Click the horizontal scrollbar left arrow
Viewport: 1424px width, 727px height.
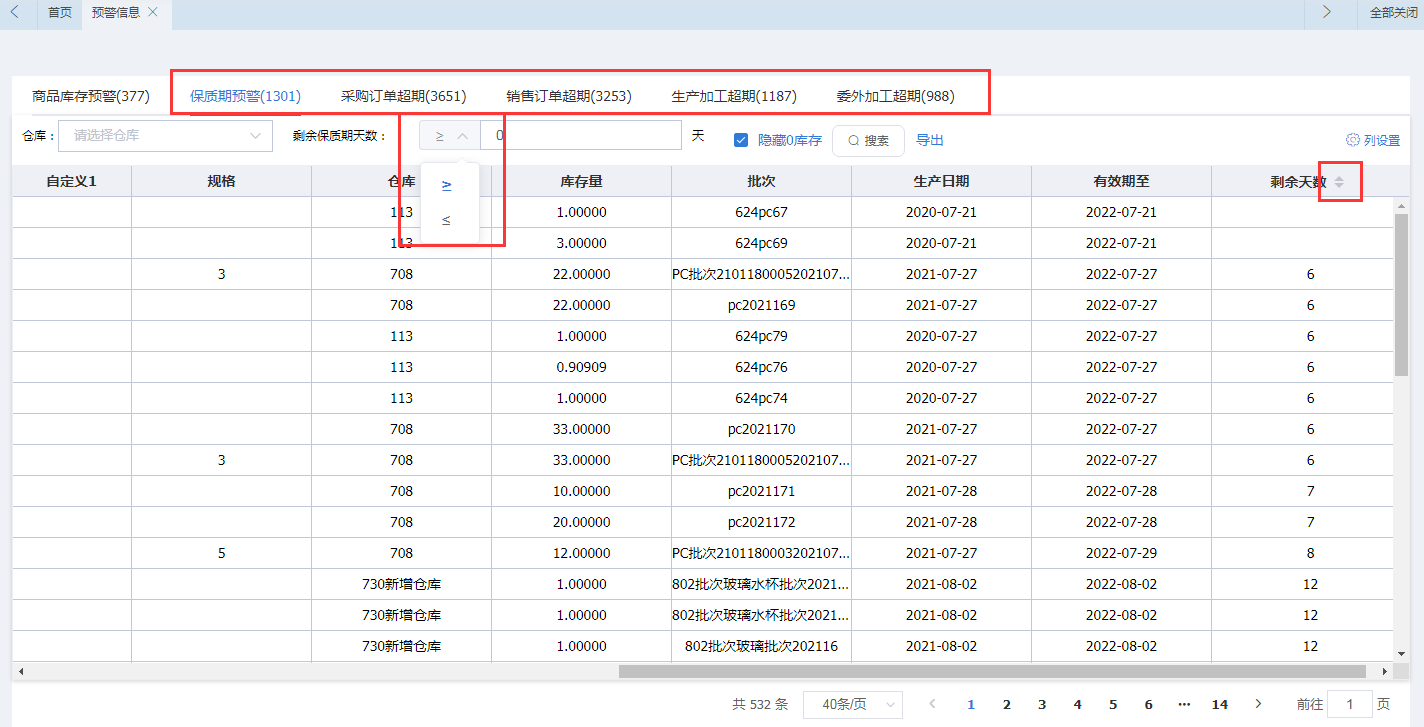point(20,672)
